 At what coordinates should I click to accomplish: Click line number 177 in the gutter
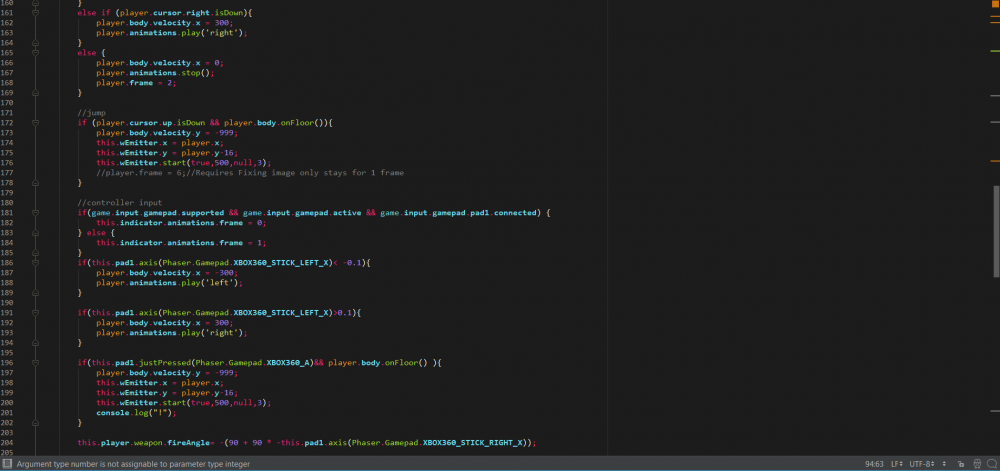[x=8, y=173]
